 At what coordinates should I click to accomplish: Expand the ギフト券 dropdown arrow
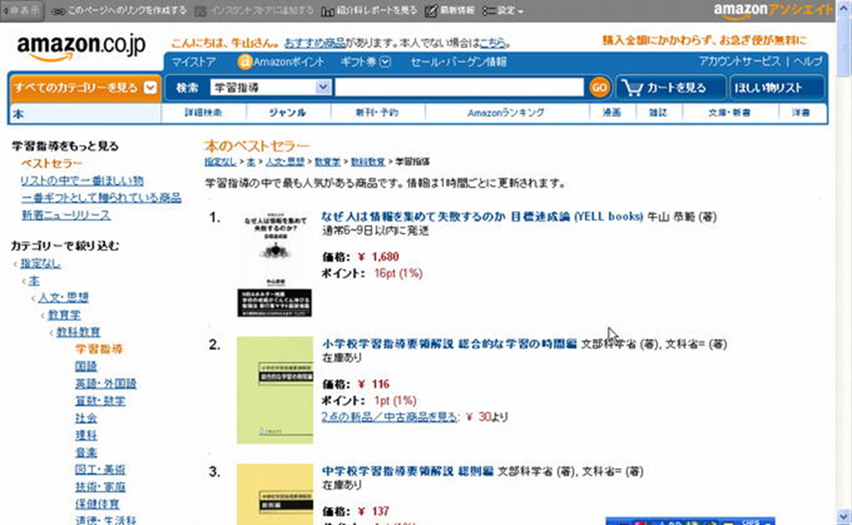click(x=385, y=62)
